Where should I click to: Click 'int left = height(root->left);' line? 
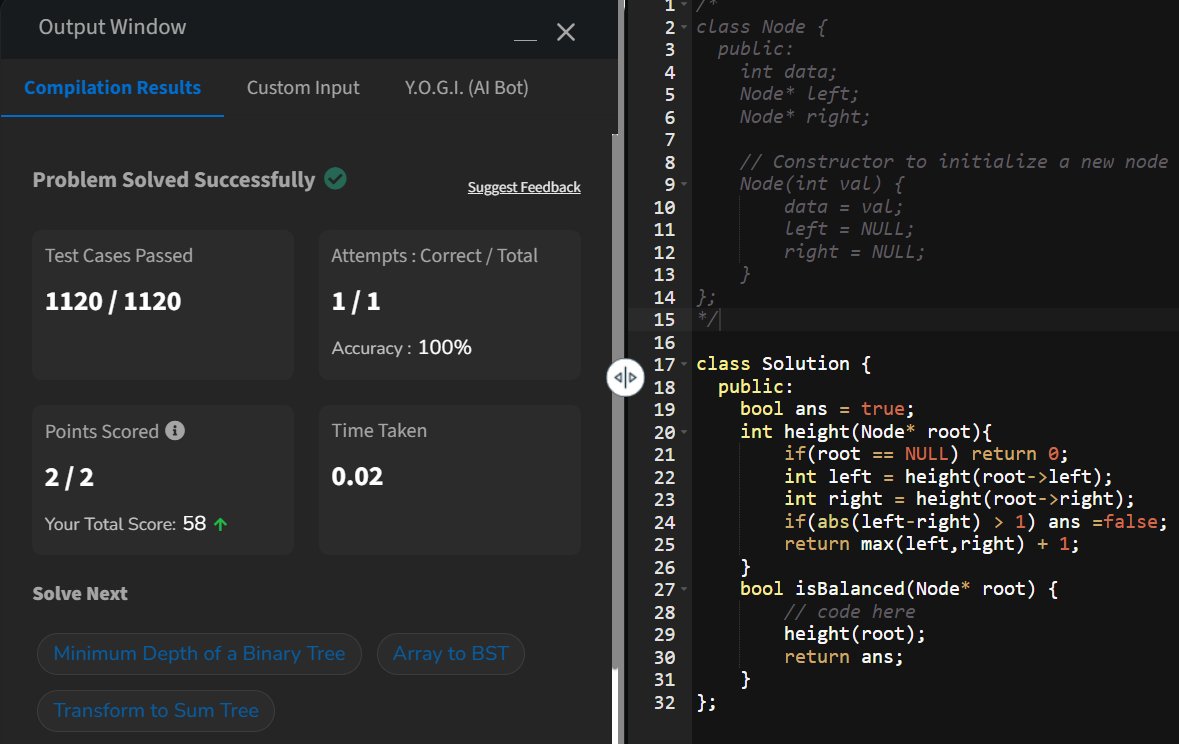(948, 477)
